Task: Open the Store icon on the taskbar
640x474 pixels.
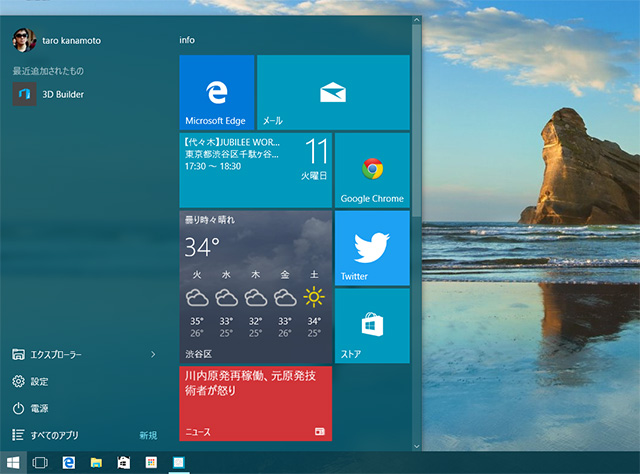Action: tap(124, 463)
